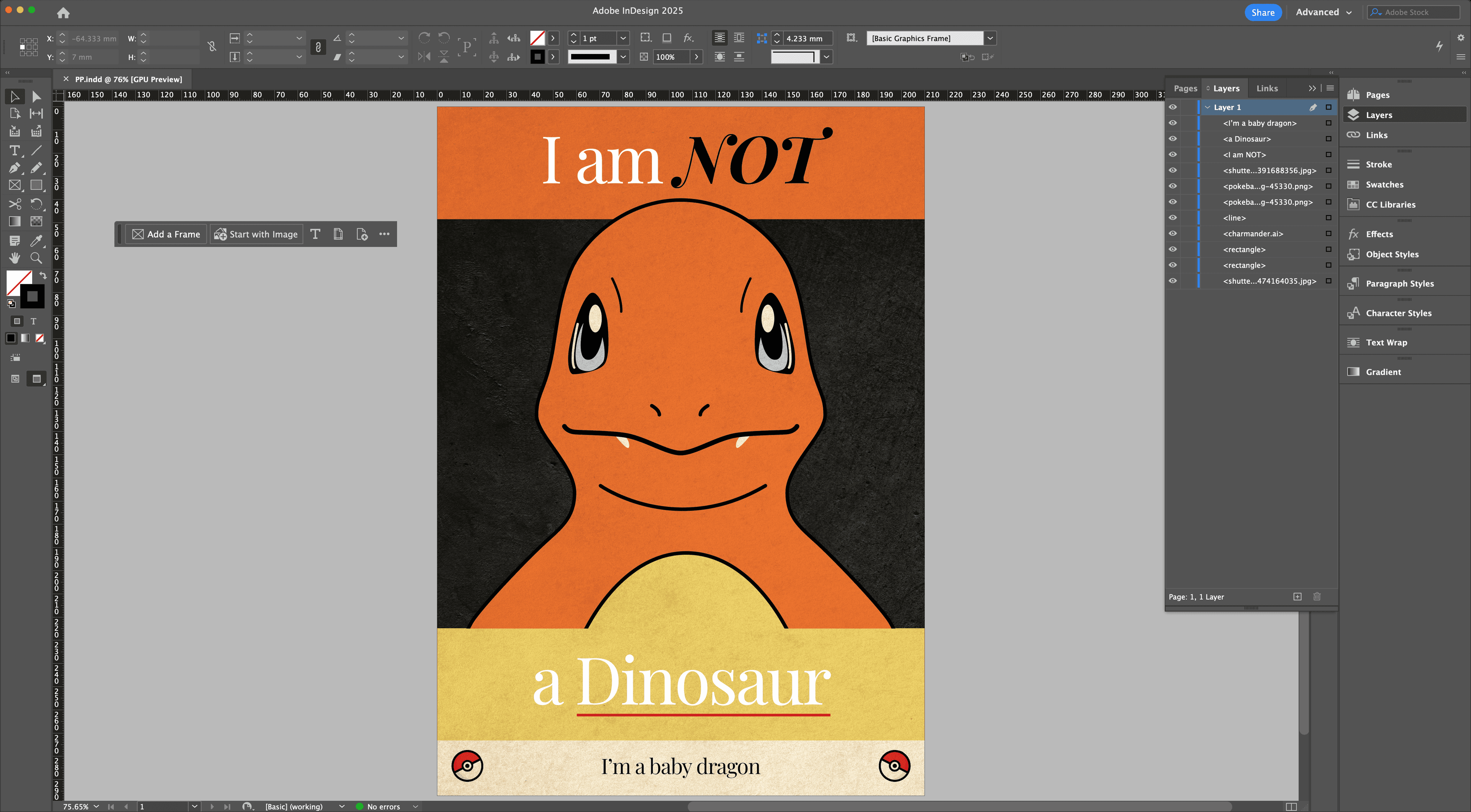Image resolution: width=1471 pixels, height=812 pixels.
Task: Create new layer in Layers panel
Action: (x=1297, y=596)
